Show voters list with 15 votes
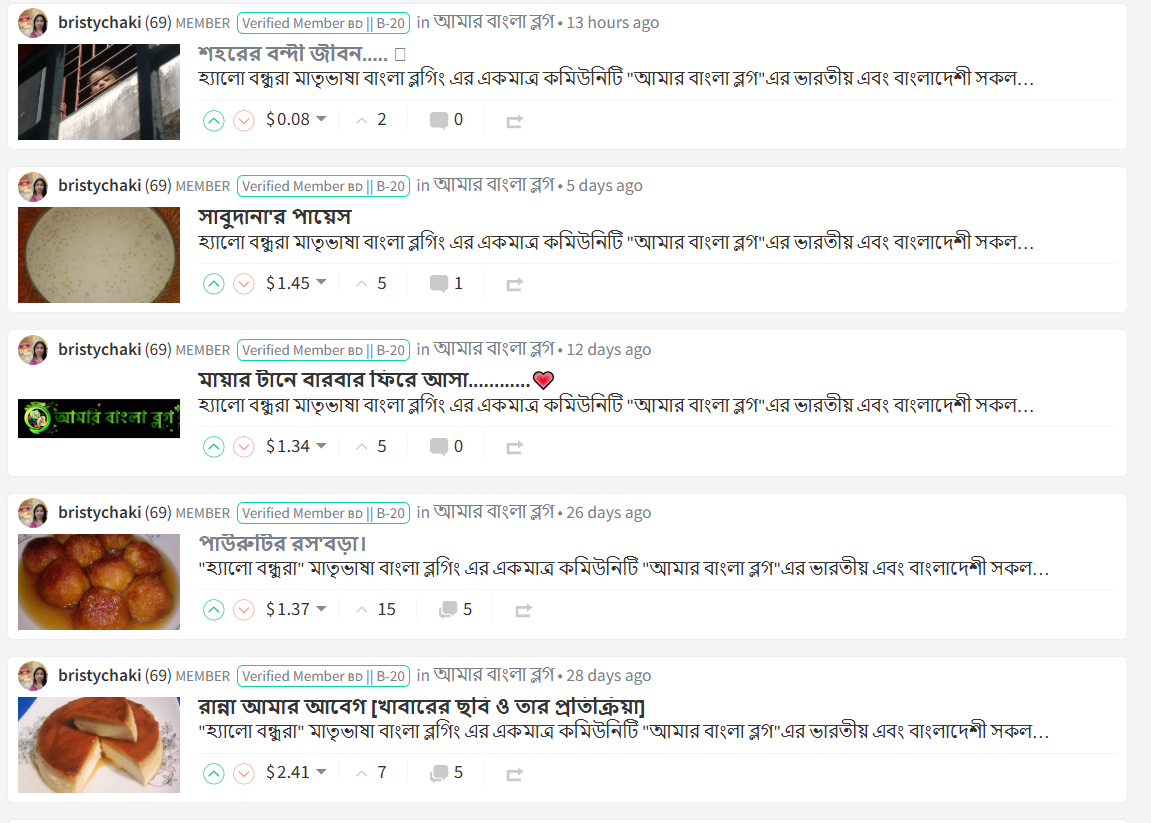Screen dimensions: 1151x823 376,609
